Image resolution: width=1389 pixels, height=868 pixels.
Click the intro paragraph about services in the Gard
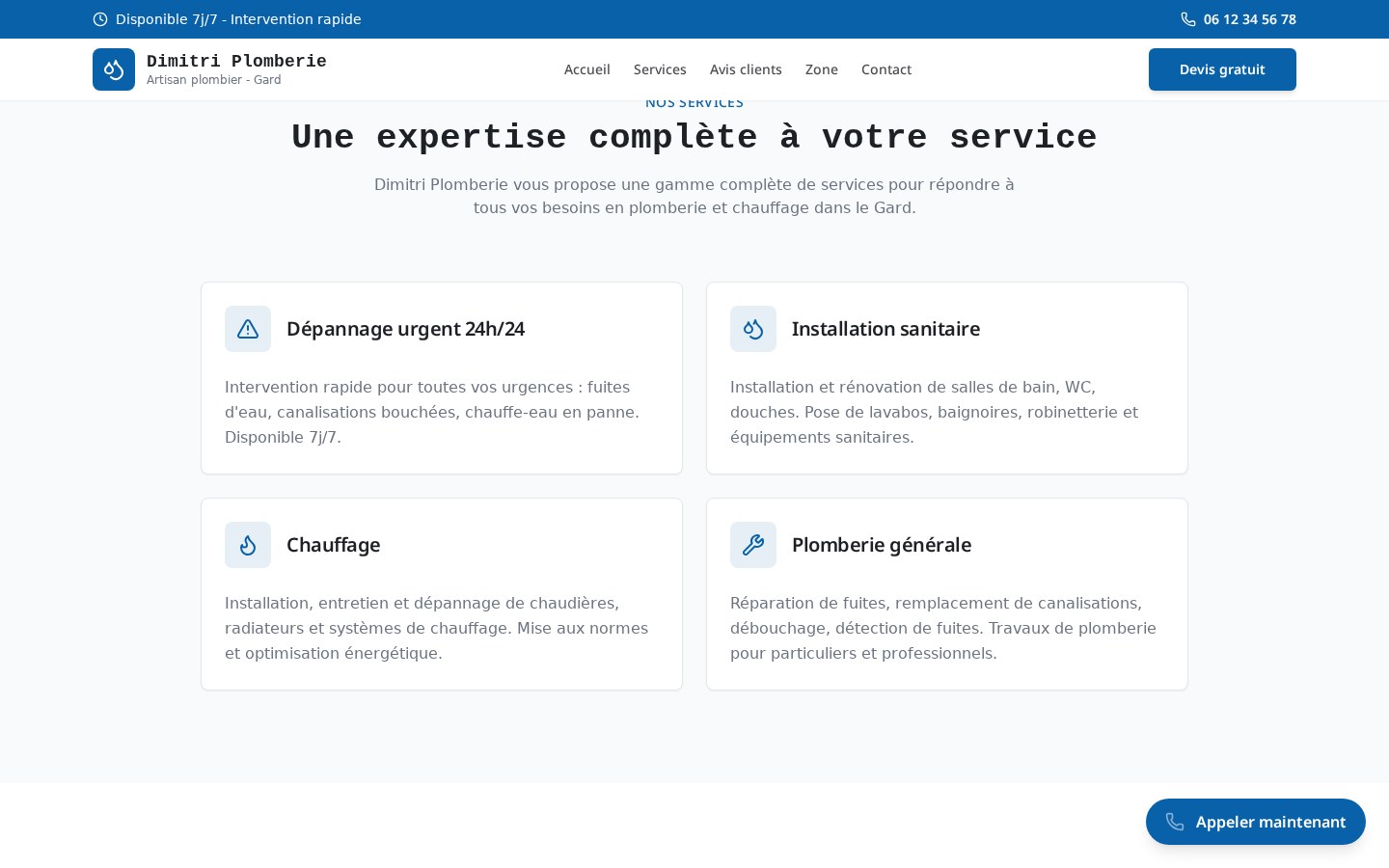(694, 196)
